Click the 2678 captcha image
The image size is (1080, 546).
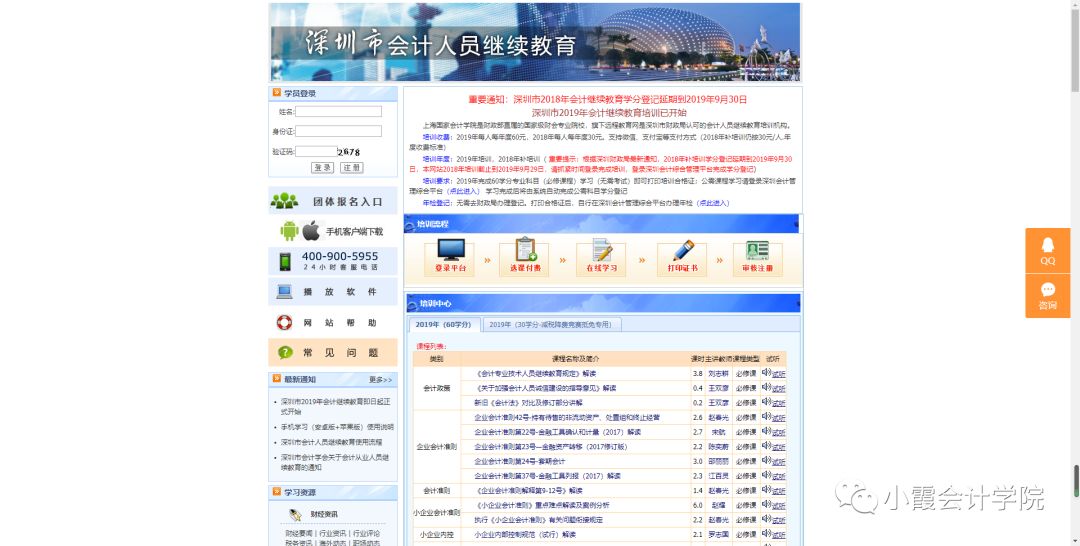(349, 151)
